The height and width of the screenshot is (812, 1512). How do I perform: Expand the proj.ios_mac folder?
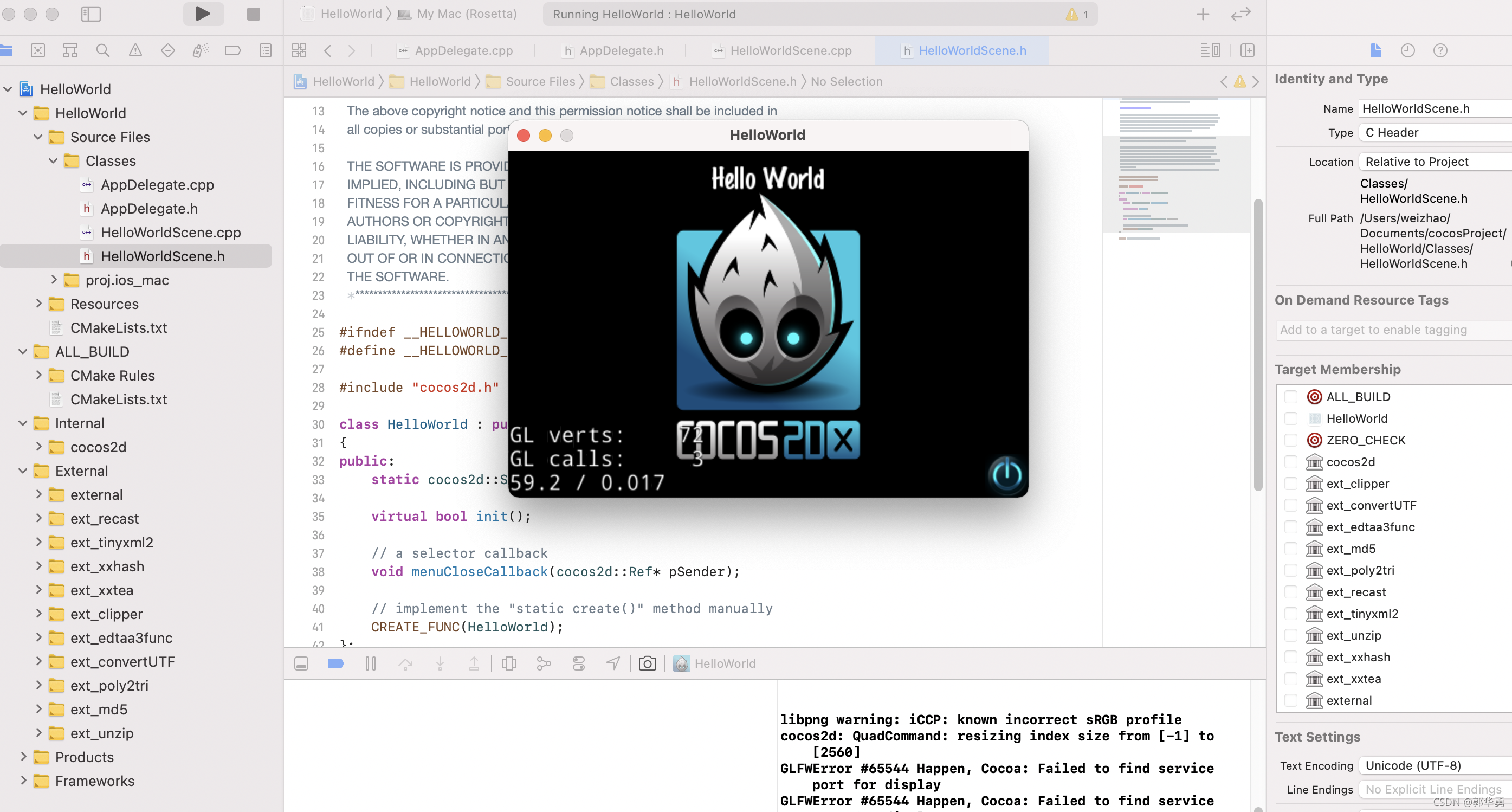54,280
